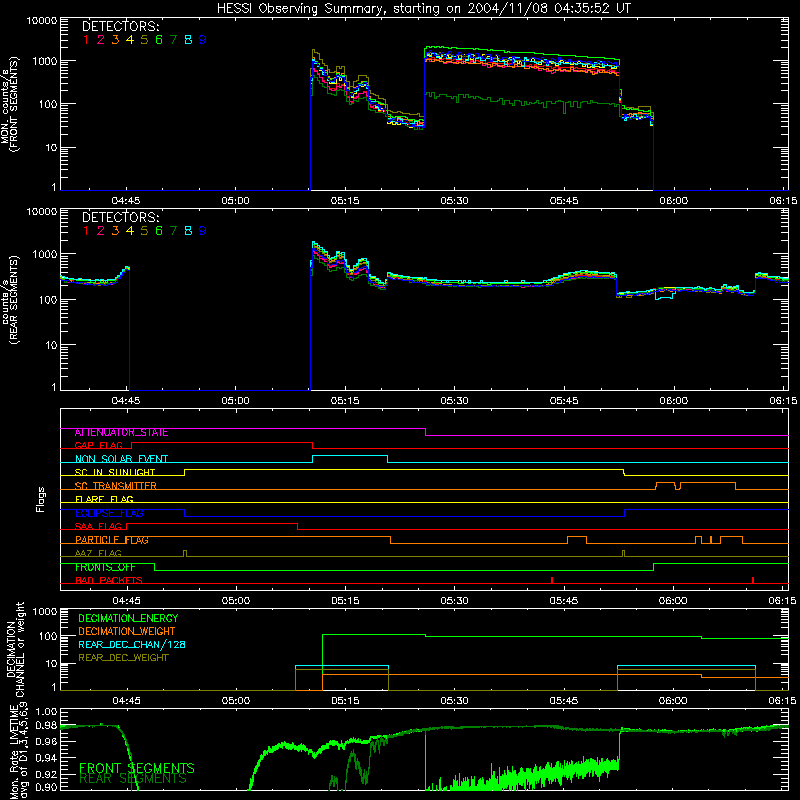Click the REAR_DEC_CHAN/128 legend entry
The height and width of the screenshot is (800, 800).
(132, 645)
